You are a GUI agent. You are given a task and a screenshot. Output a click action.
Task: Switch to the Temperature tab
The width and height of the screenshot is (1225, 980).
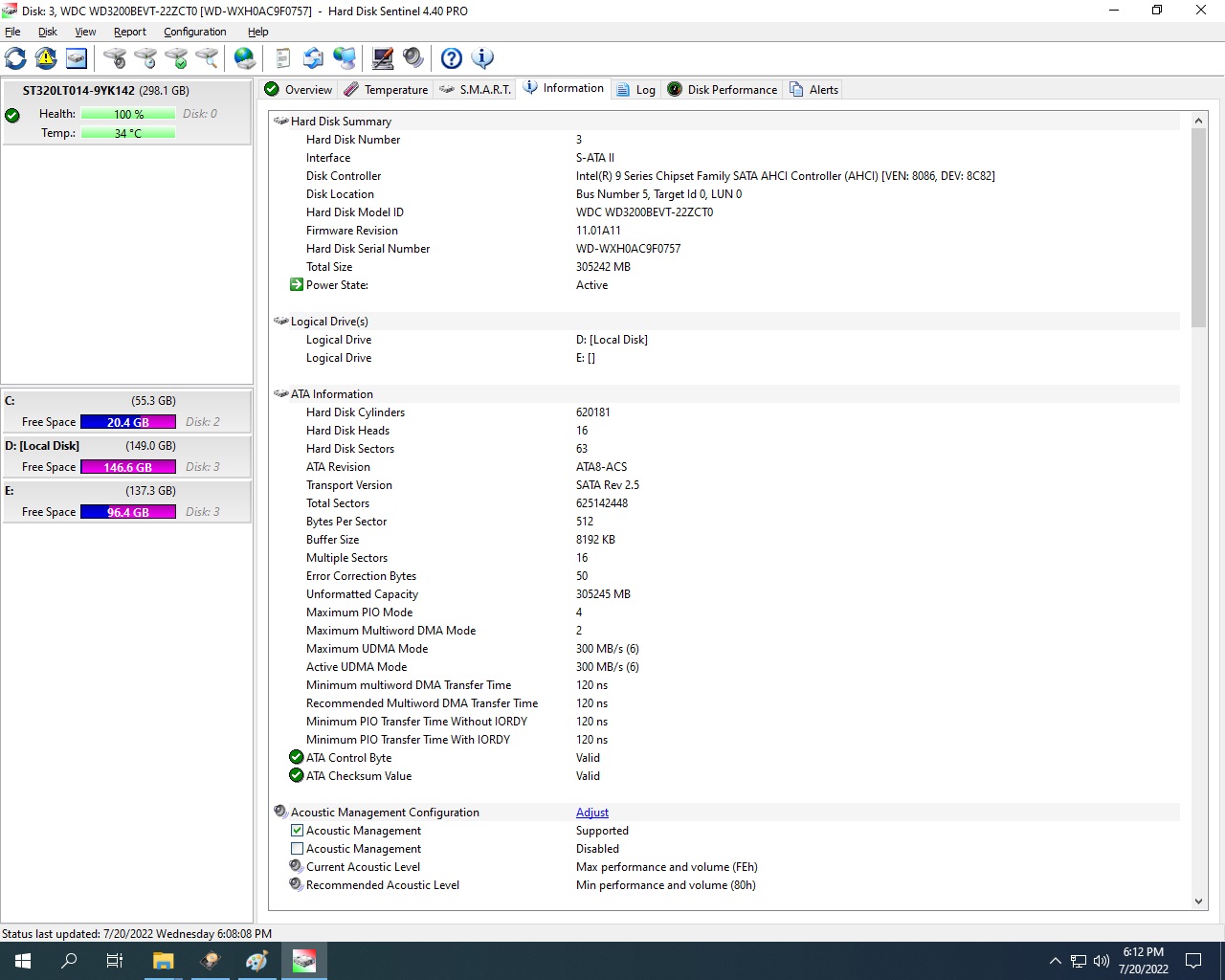point(386,89)
